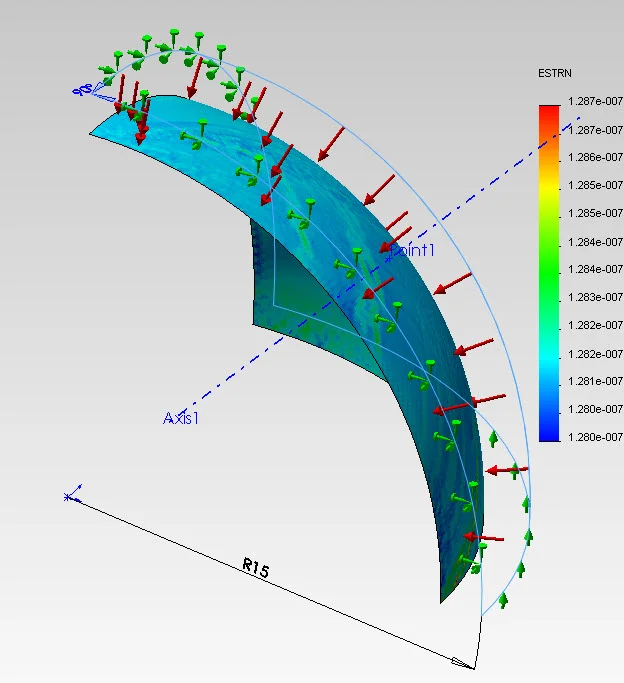Image resolution: width=624 pixels, height=683 pixels.
Task: Click the dash-dot axis line end near legend
Action: (x=574, y=126)
